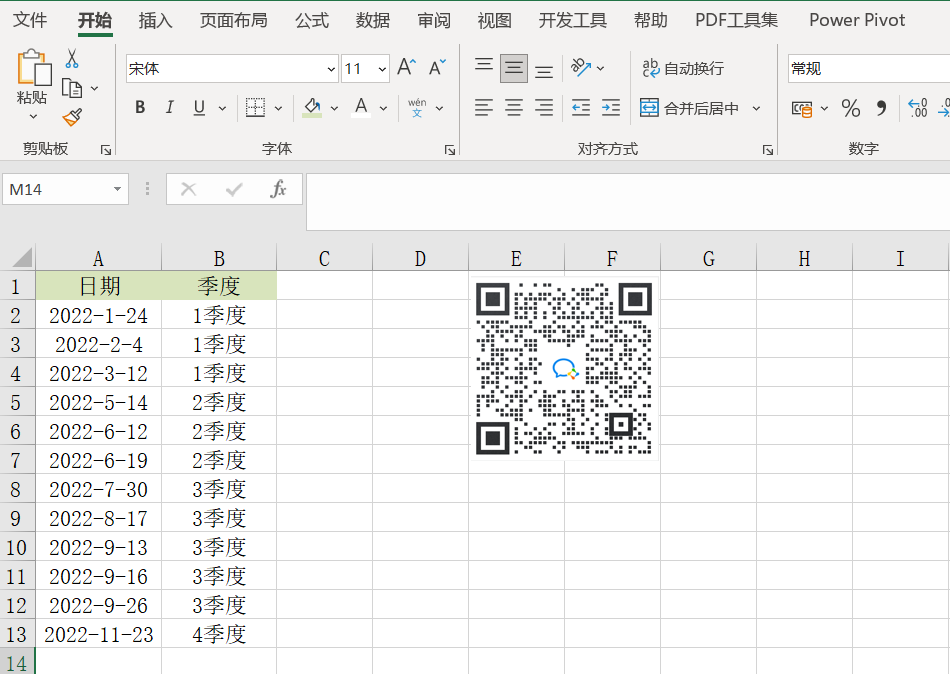
Task: Click the text orientation icon
Action: [580, 67]
